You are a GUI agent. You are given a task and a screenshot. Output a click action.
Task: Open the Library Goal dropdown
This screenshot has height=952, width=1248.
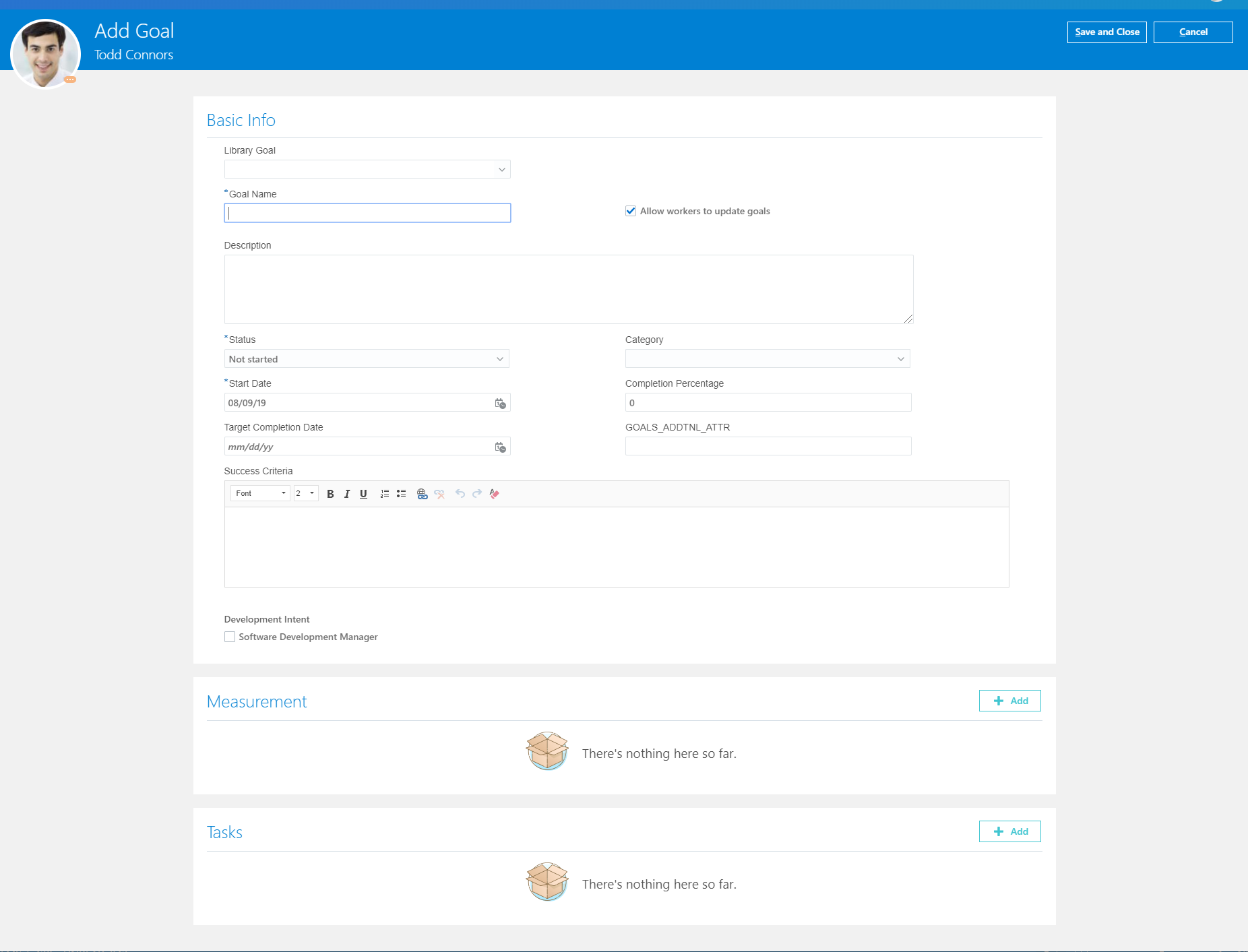pos(501,169)
